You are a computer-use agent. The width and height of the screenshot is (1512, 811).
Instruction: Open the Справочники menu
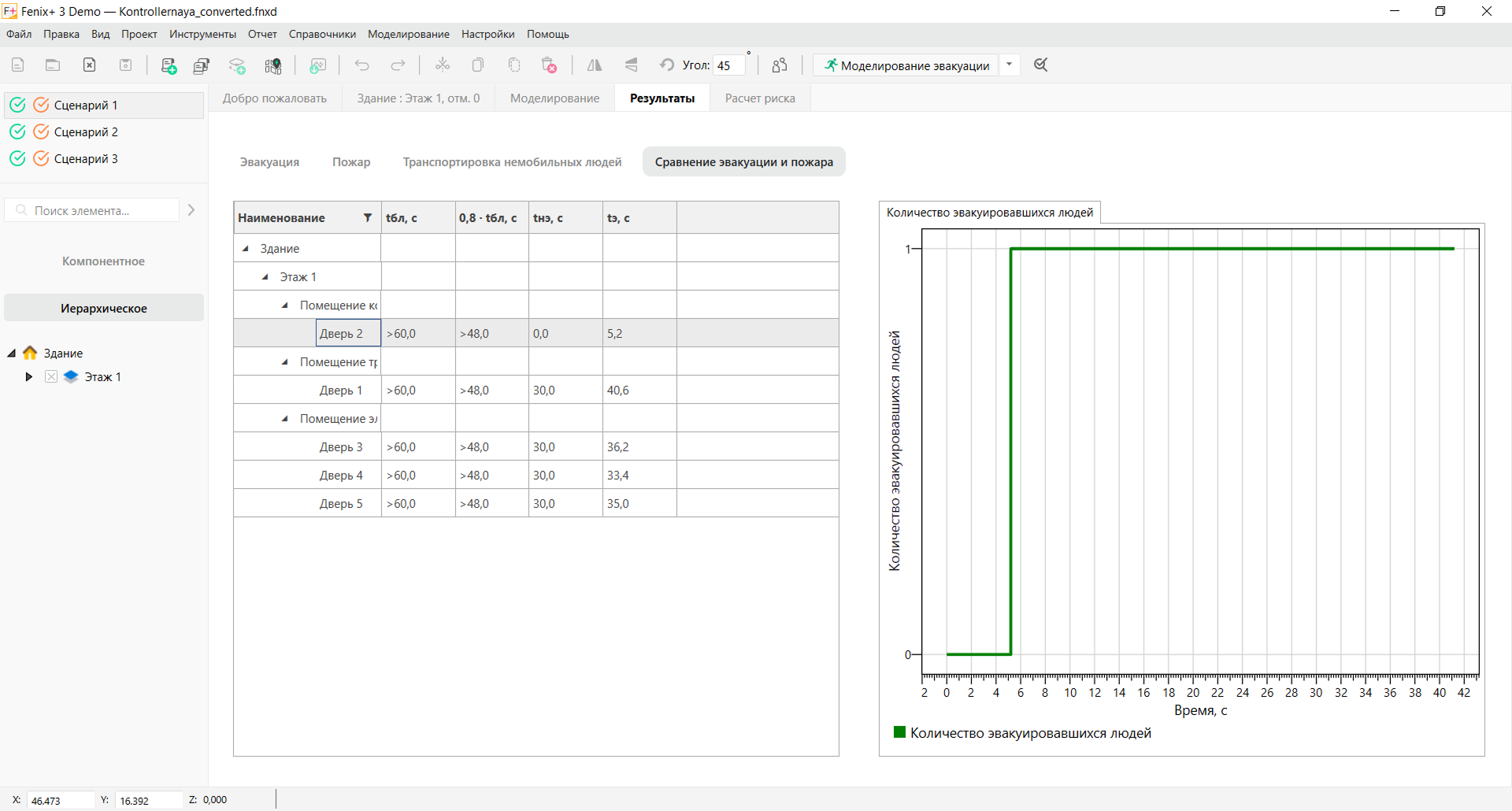pos(322,35)
